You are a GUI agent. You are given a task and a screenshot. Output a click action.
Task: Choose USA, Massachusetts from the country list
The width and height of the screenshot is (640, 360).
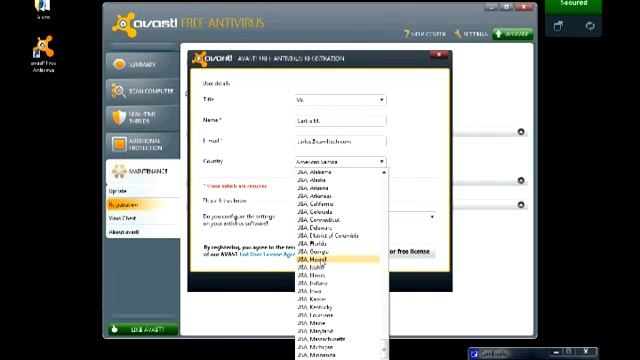338,339
